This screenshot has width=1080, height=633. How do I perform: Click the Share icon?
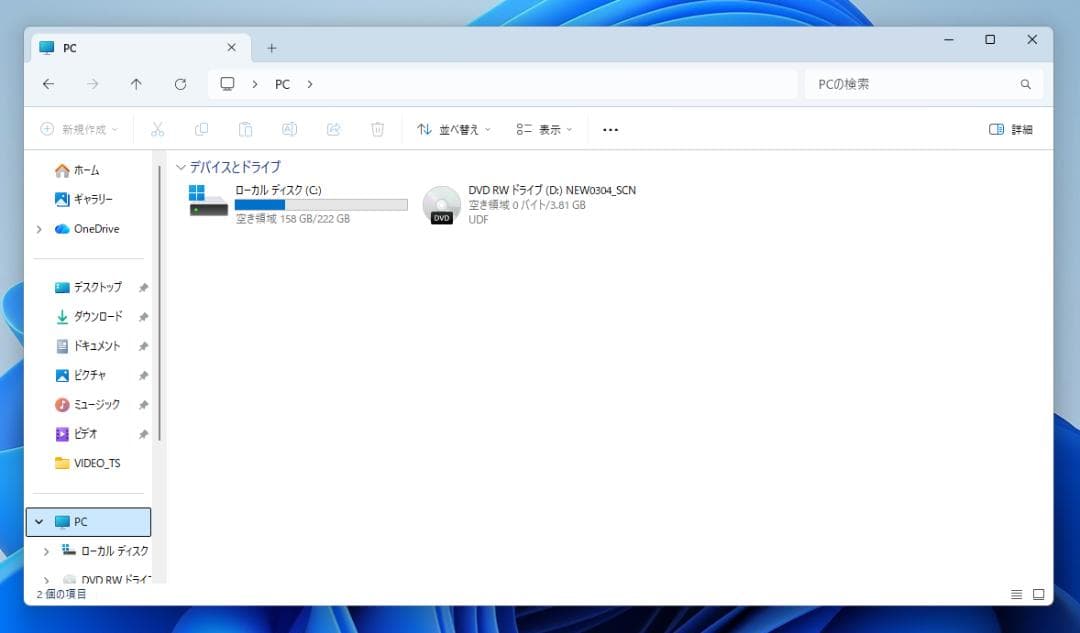333,129
